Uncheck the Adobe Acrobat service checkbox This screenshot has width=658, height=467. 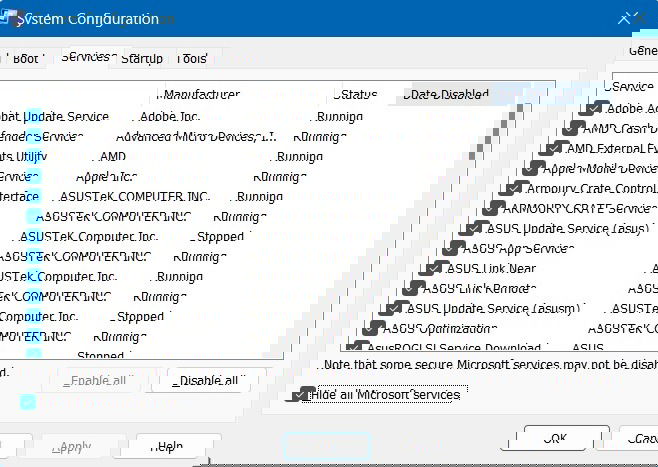click(x=593, y=109)
